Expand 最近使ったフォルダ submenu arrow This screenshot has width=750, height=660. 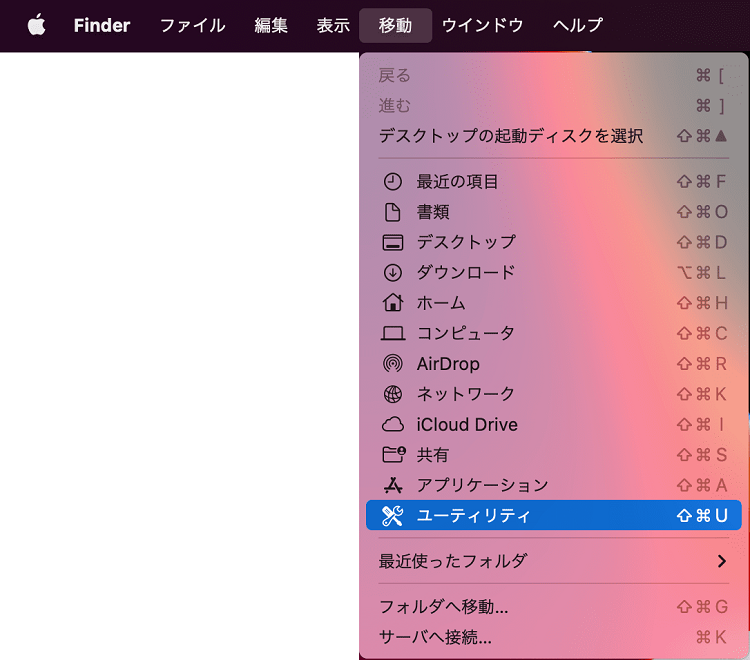[x=722, y=561]
